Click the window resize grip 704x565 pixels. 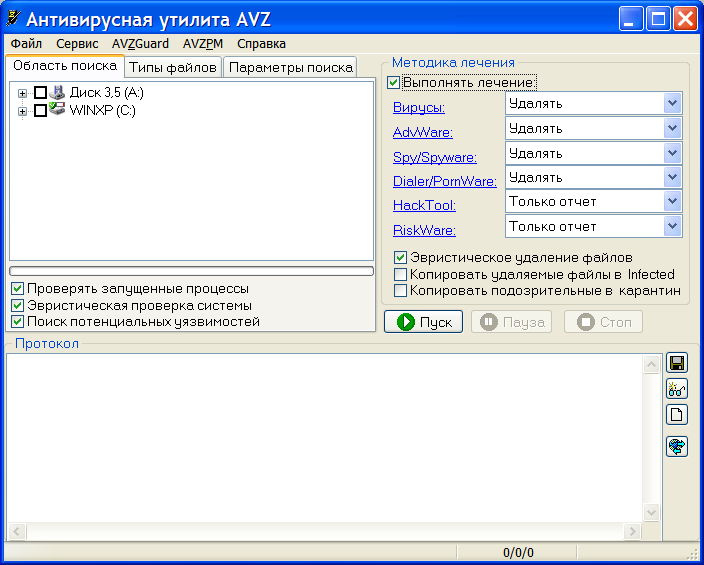tap(694, 555)
